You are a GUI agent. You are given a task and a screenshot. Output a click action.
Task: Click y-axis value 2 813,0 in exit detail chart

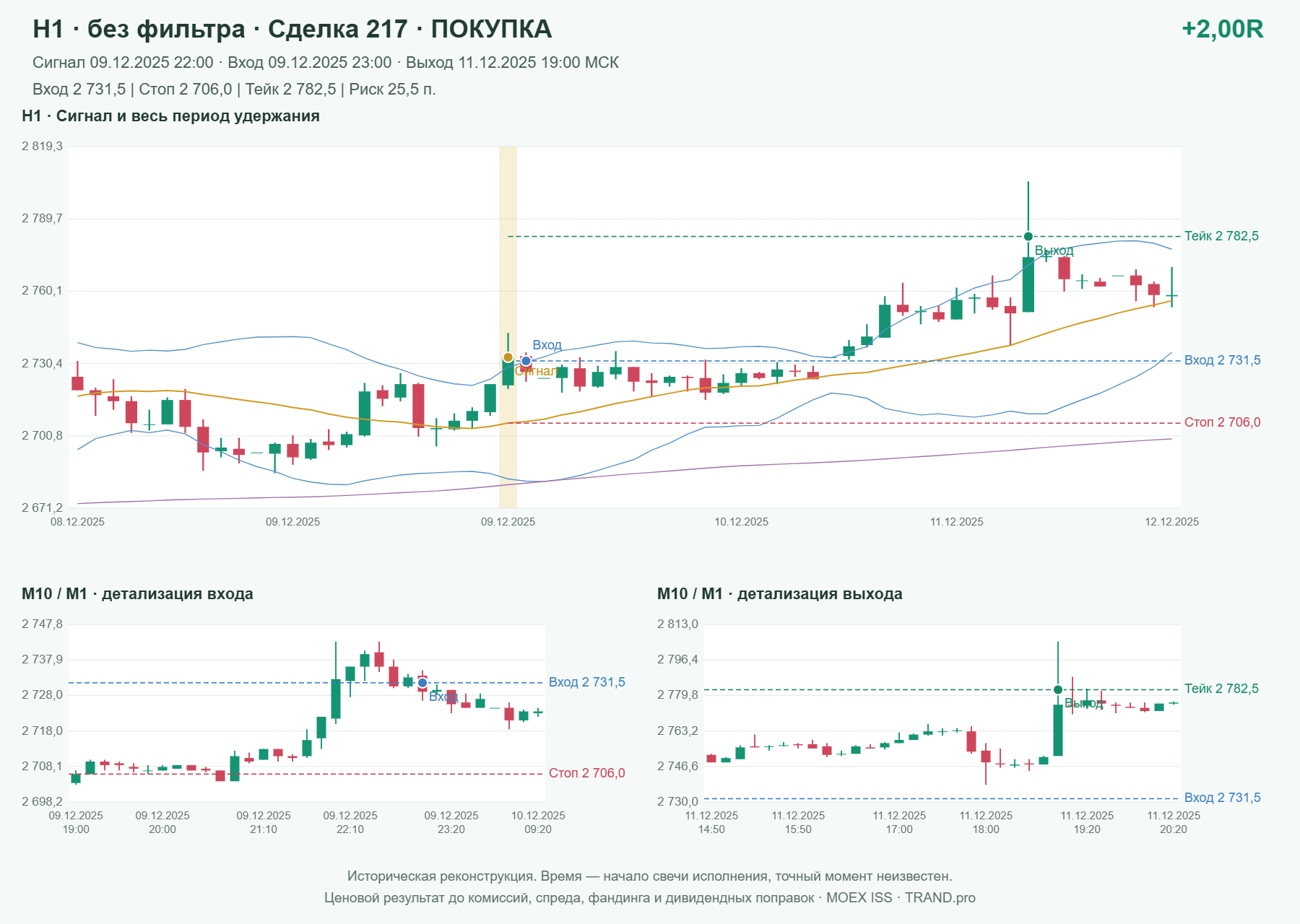click(x=677, y=624)
